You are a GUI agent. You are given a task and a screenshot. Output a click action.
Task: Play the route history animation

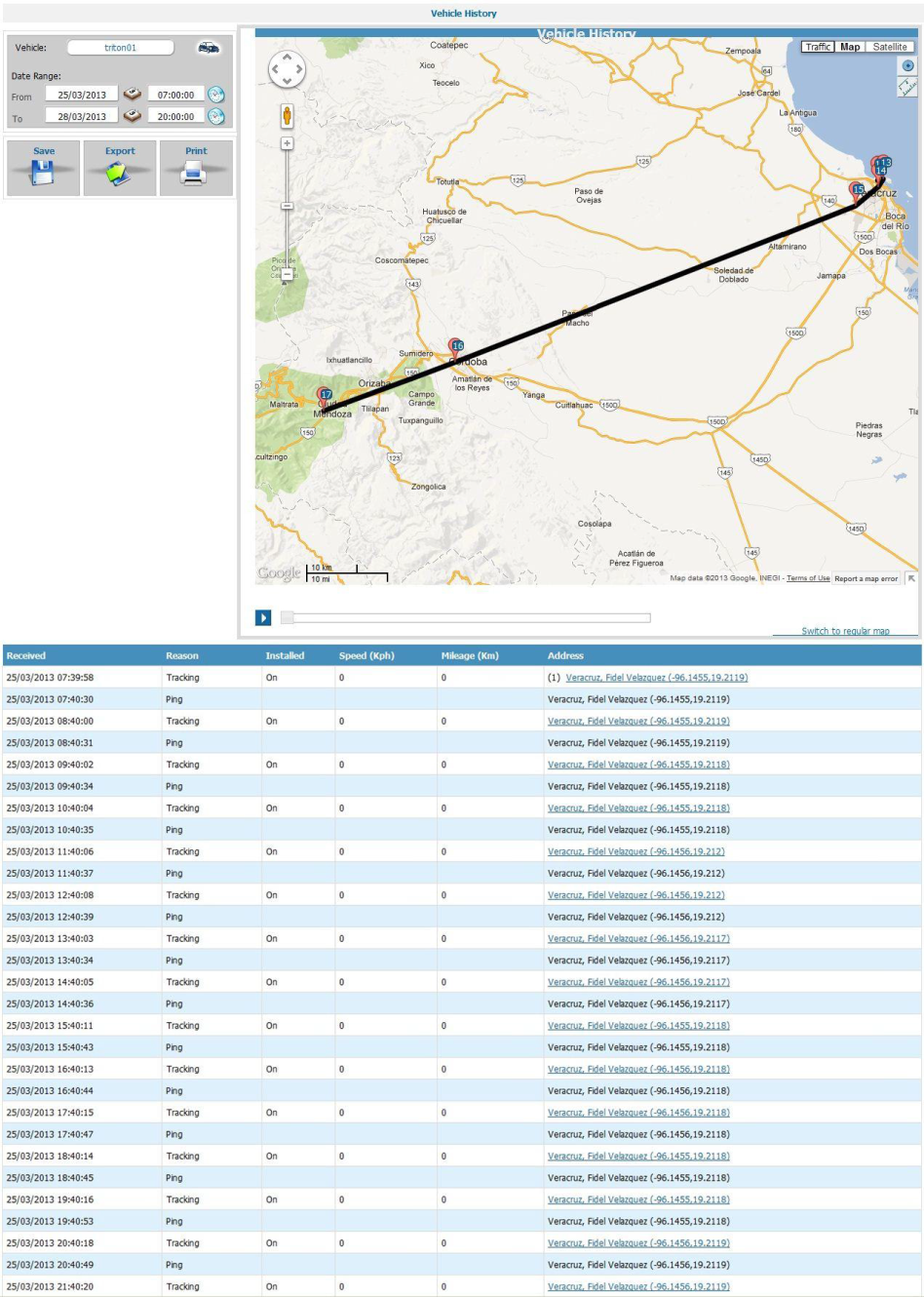pyautogui.click(x=263, y=617)
